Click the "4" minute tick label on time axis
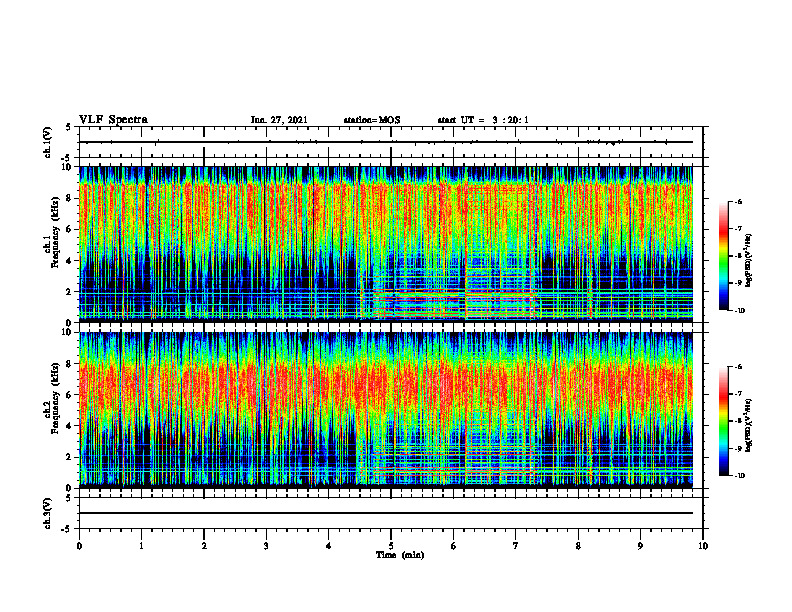Image resolution: width=792 pixels, height=612 pixels. [329, 546]
